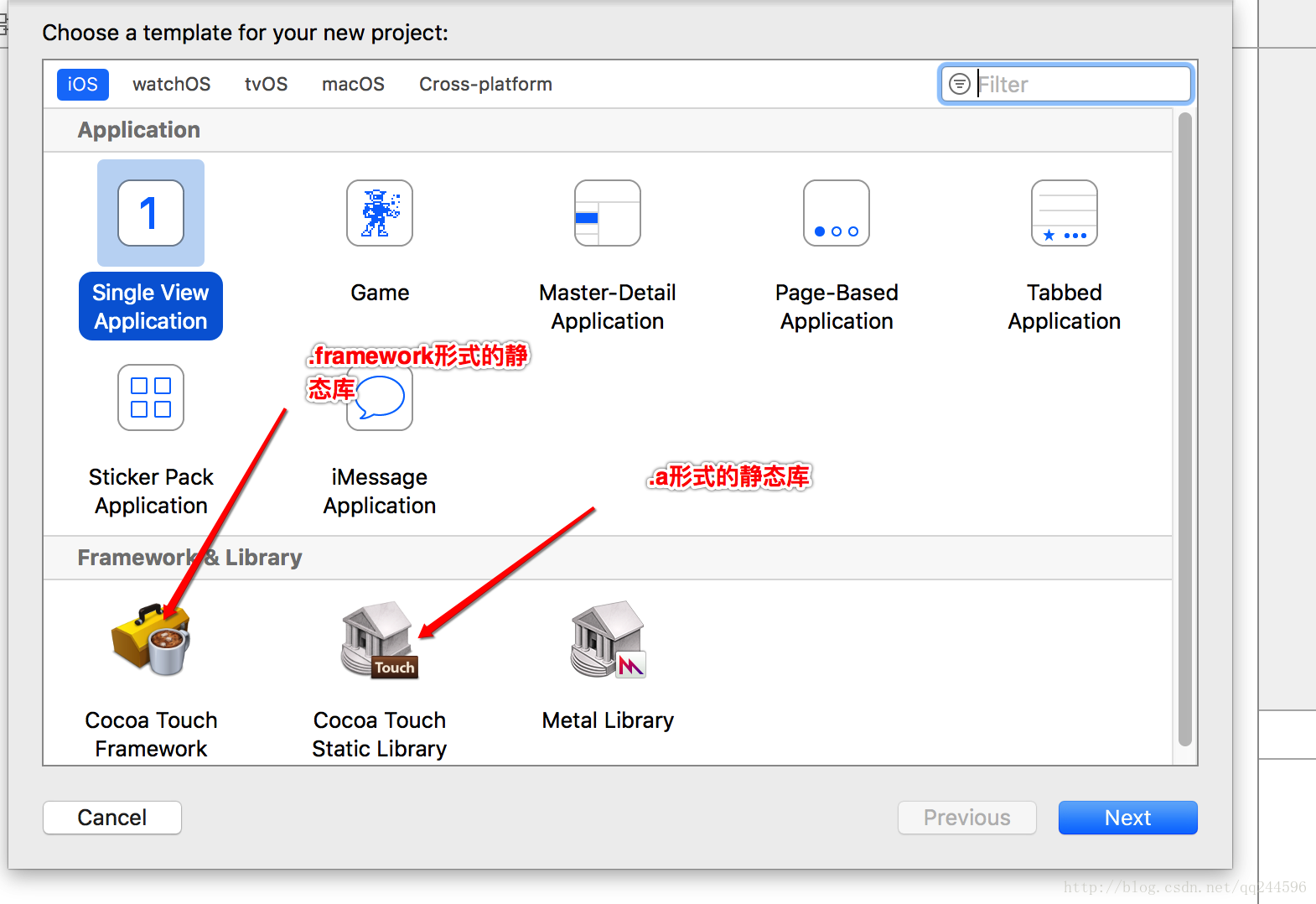1316x904 pixels.
Task: Choose the Tabbed Application template icon
Action: [x=1065, y=213]
